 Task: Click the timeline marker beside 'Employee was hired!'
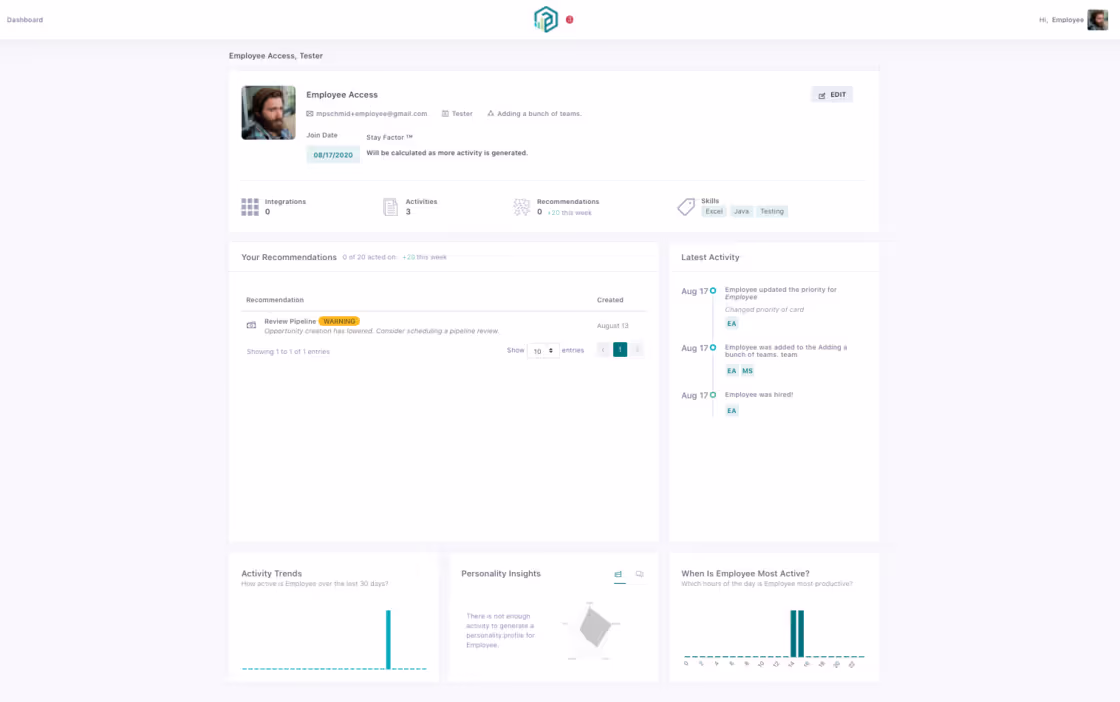713,395
